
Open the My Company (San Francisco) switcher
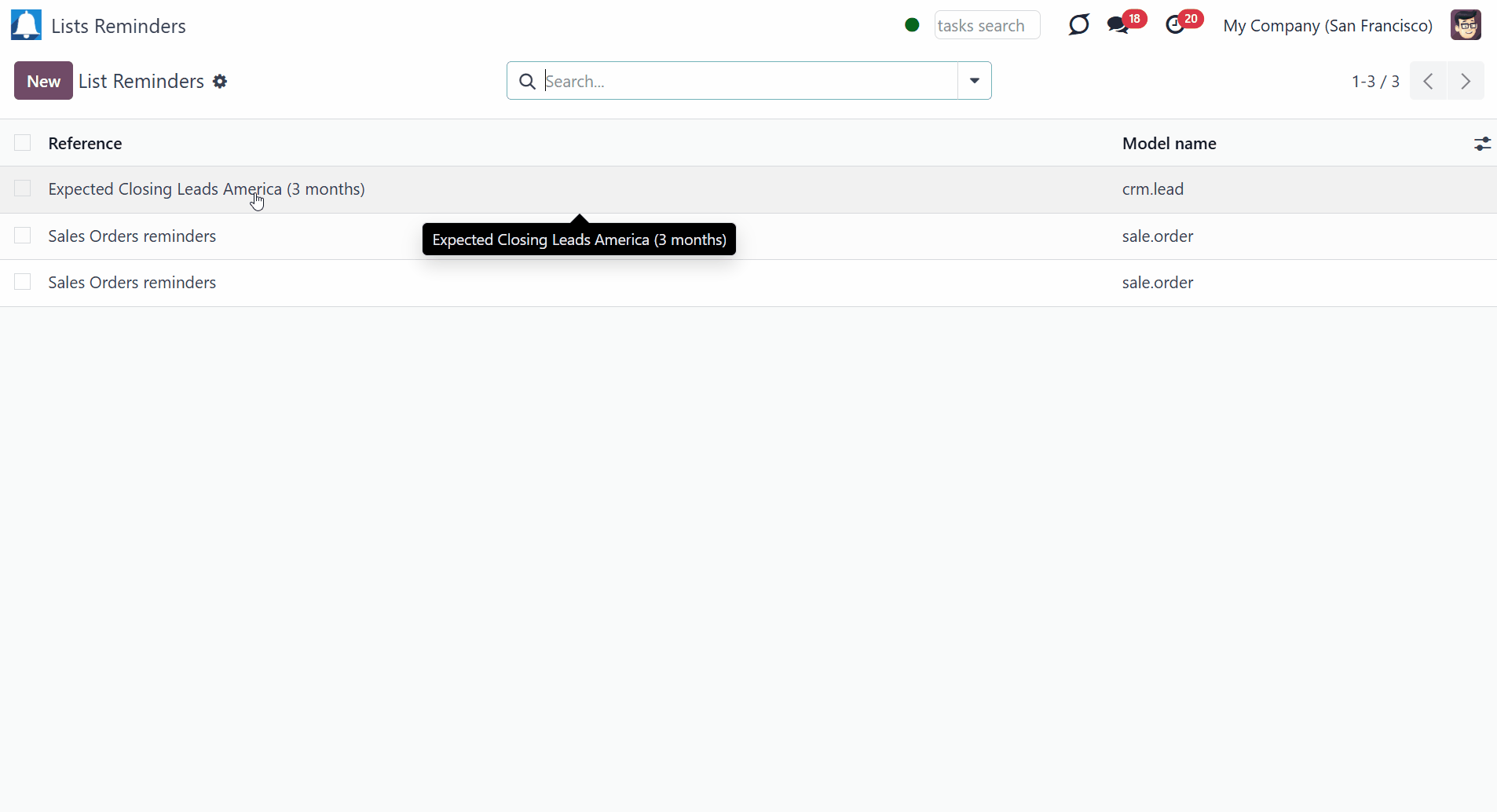(x=1327, y=26)
